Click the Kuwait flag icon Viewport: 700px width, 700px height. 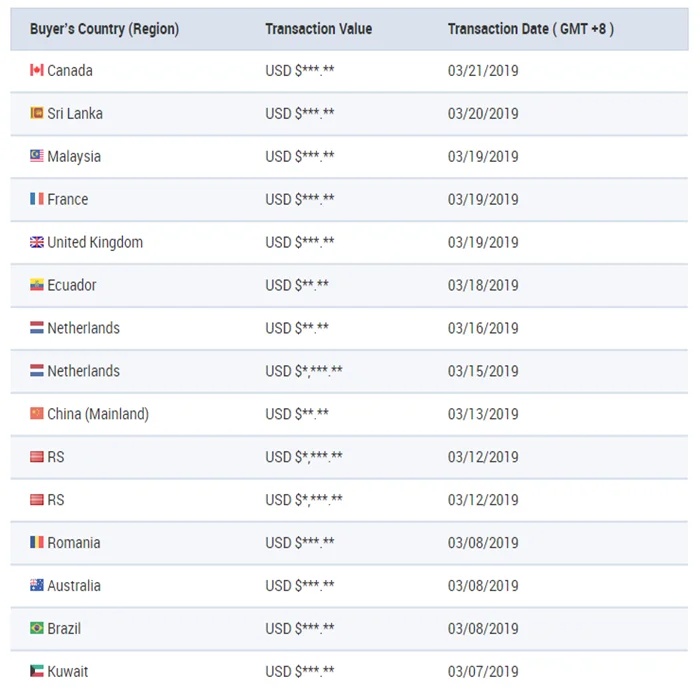coord(37,672)
